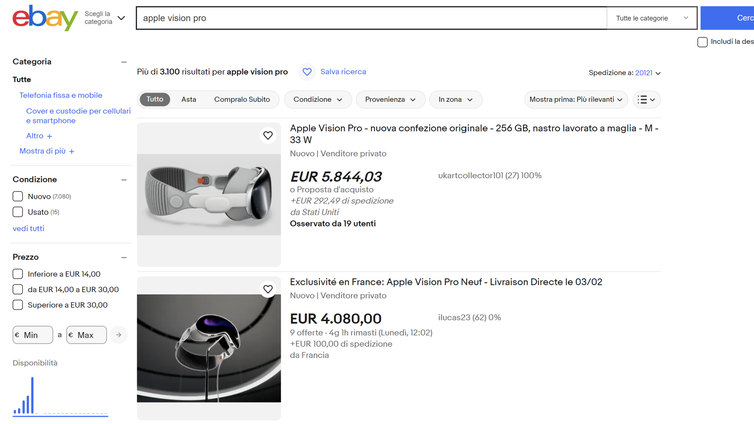Click vedi tutti conditions link

(28, 229)
